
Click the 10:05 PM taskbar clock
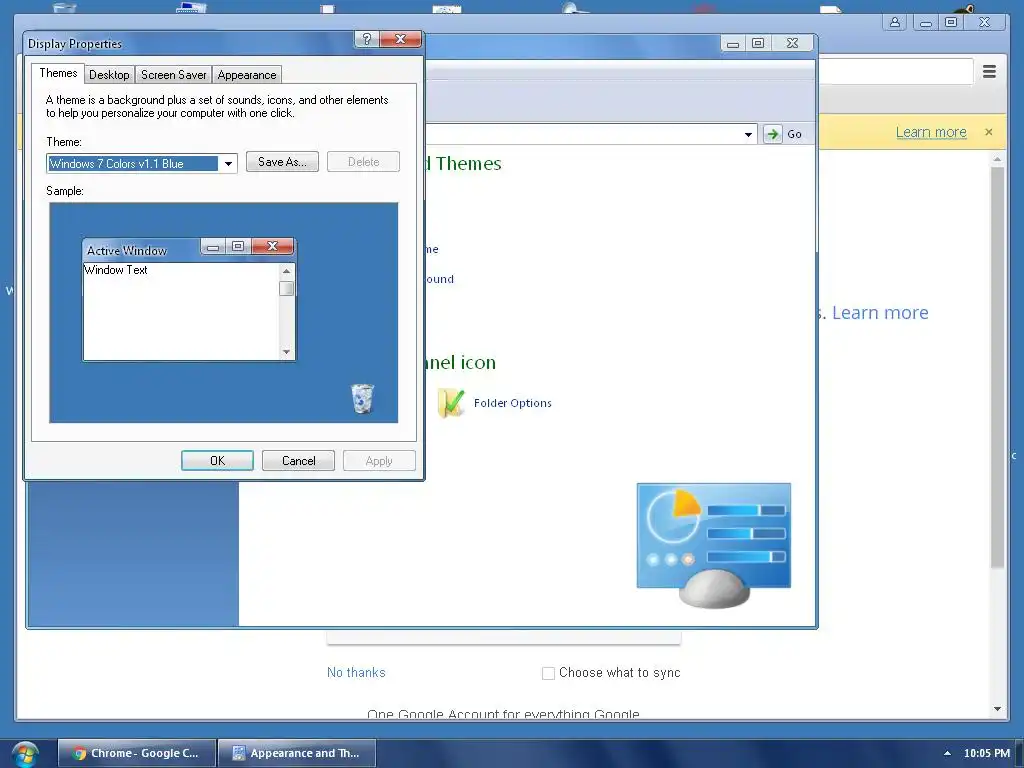[987, 753]
